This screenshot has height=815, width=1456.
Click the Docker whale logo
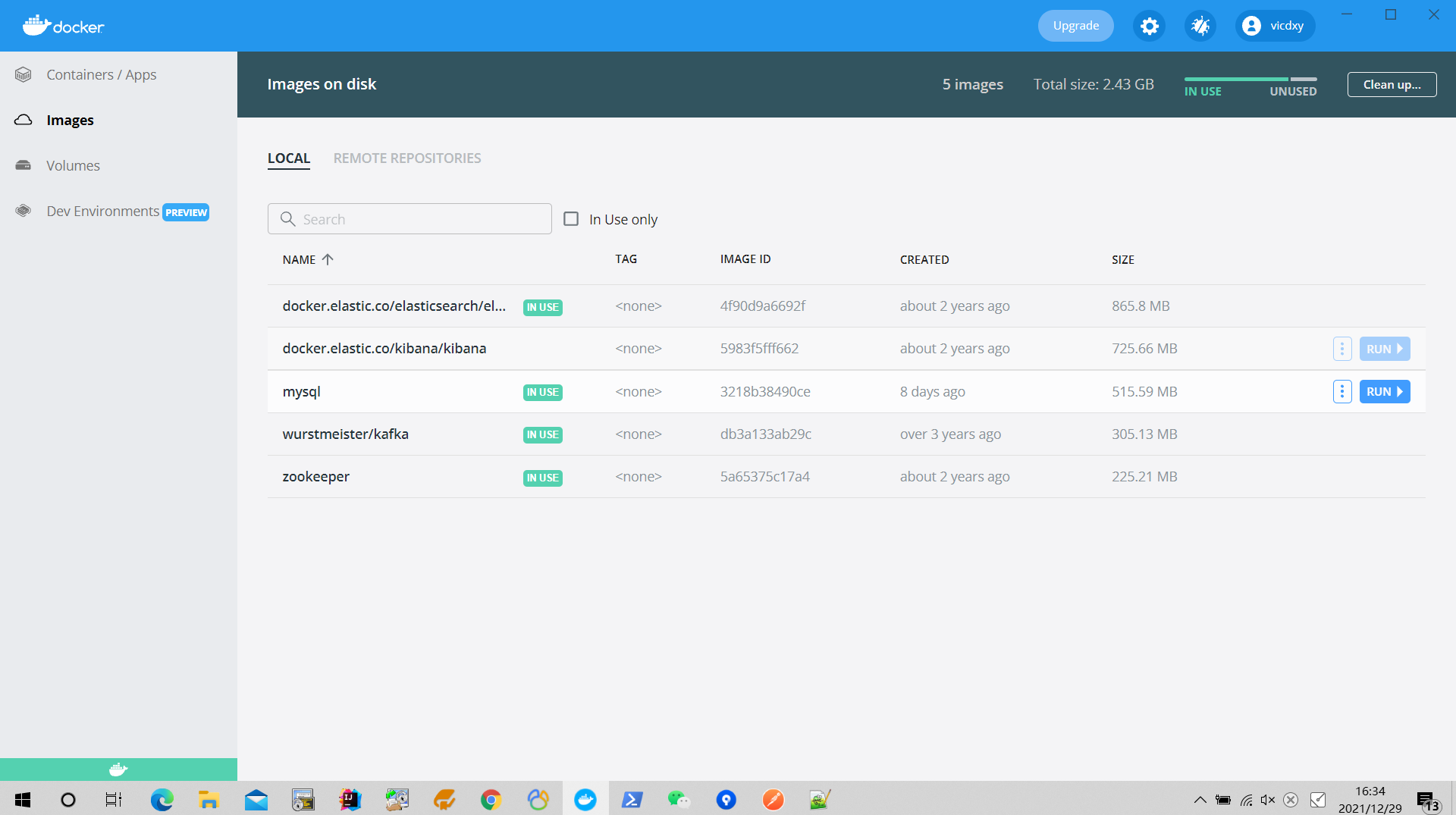[63, 26]
